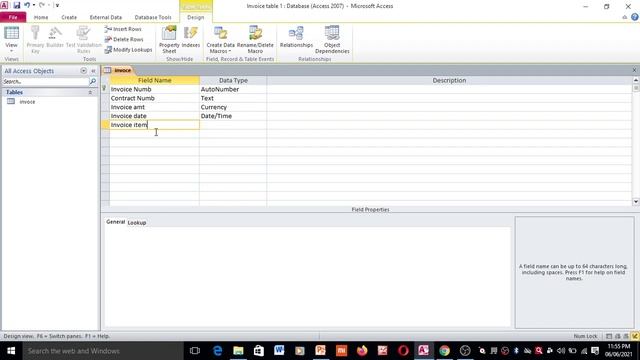This screenshot has width=640, height=360.
Task: Click Insert Rows in Tools group
Action: pyautogui.click(x=123, y=29)
